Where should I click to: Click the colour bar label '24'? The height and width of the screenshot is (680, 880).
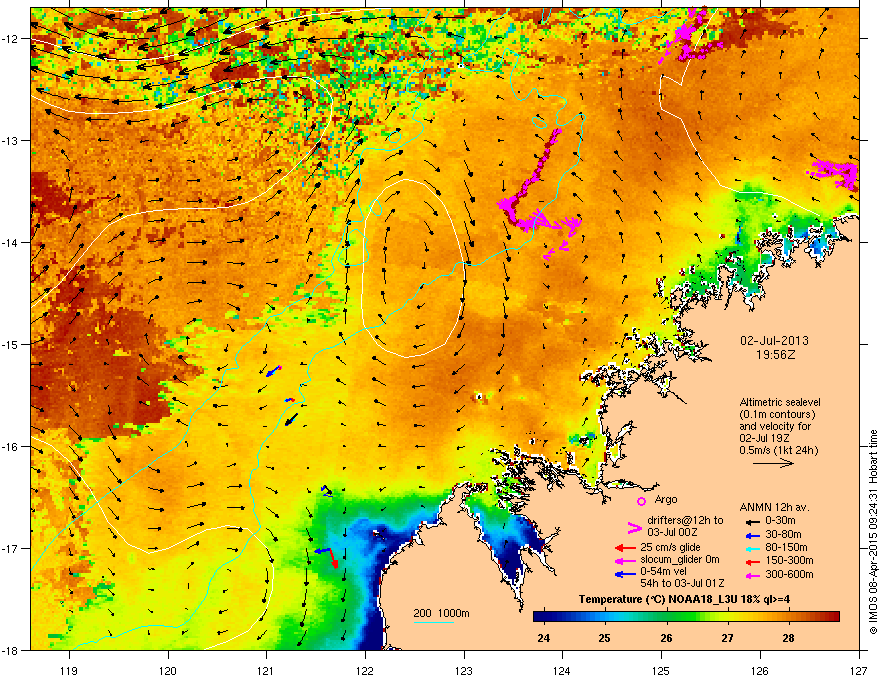543,638
